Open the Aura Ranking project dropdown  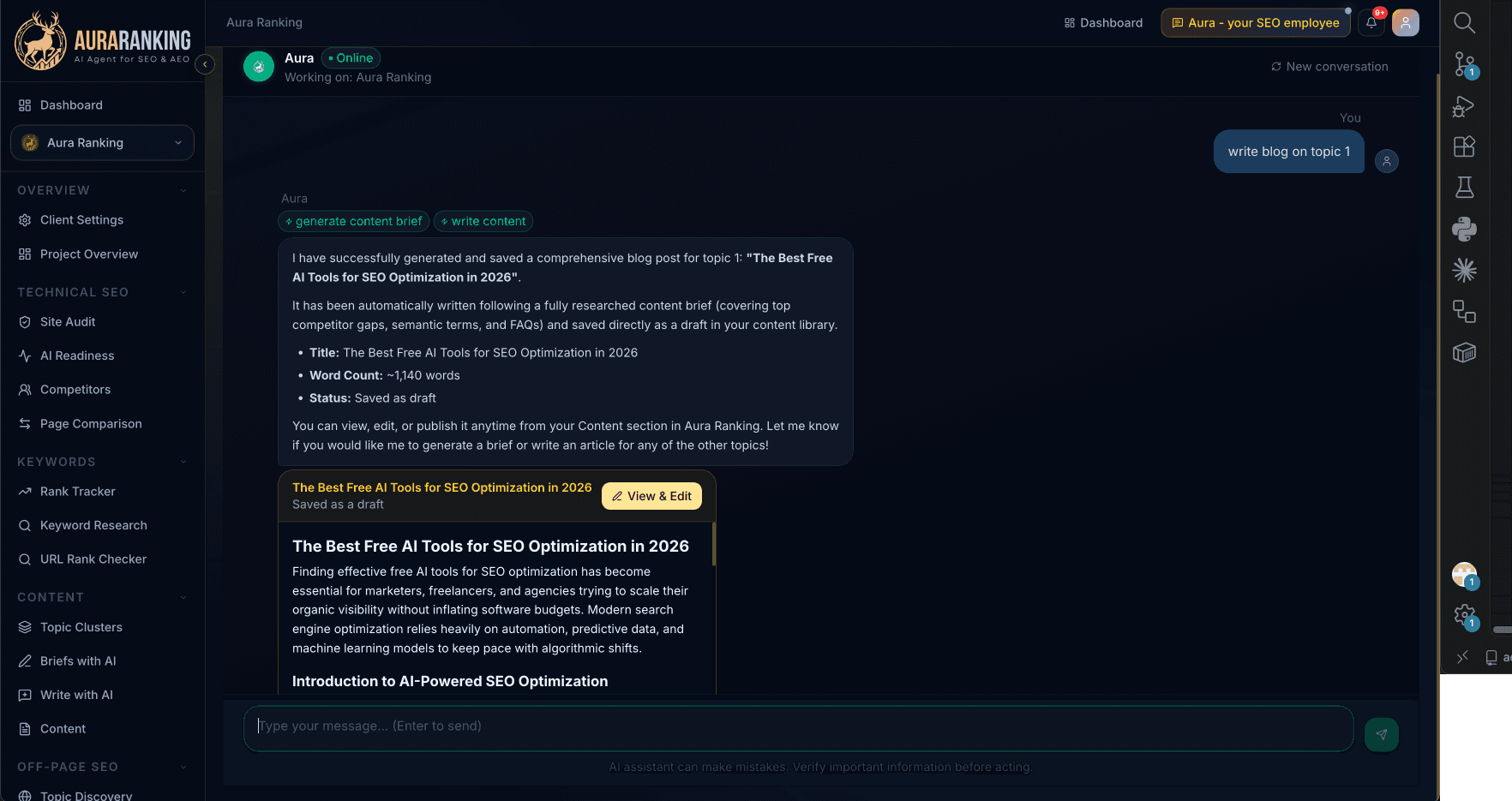click(x=102, y=143)
